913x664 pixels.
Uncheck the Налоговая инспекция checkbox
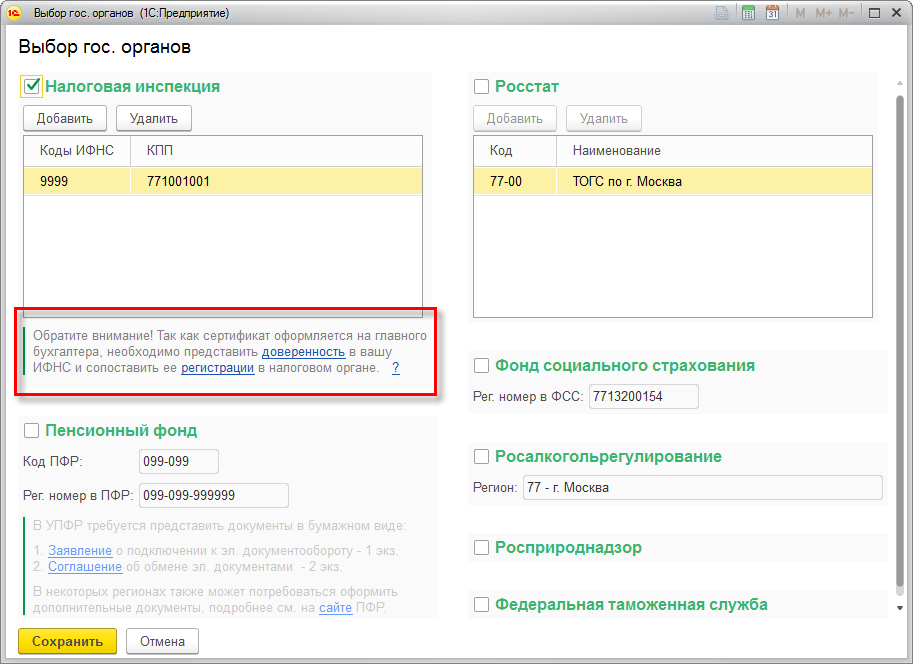tap(32, 86)
